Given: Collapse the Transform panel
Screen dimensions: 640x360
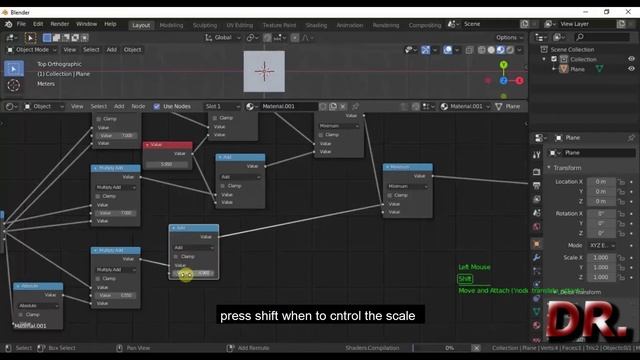Looking at the screenshot, I should pos(549,168).
